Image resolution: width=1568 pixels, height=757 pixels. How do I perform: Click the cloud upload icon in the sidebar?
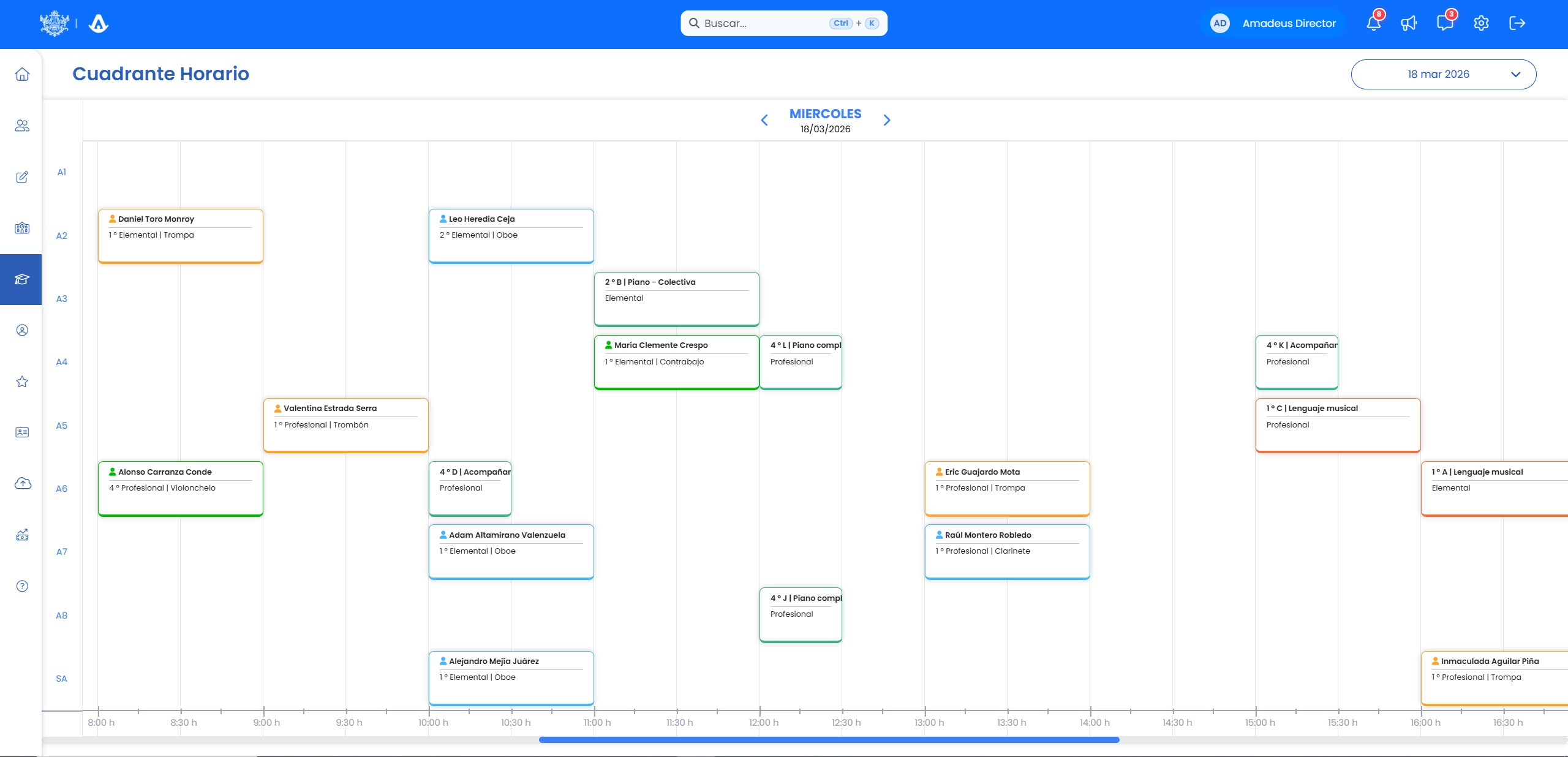(x=21, y=483)
